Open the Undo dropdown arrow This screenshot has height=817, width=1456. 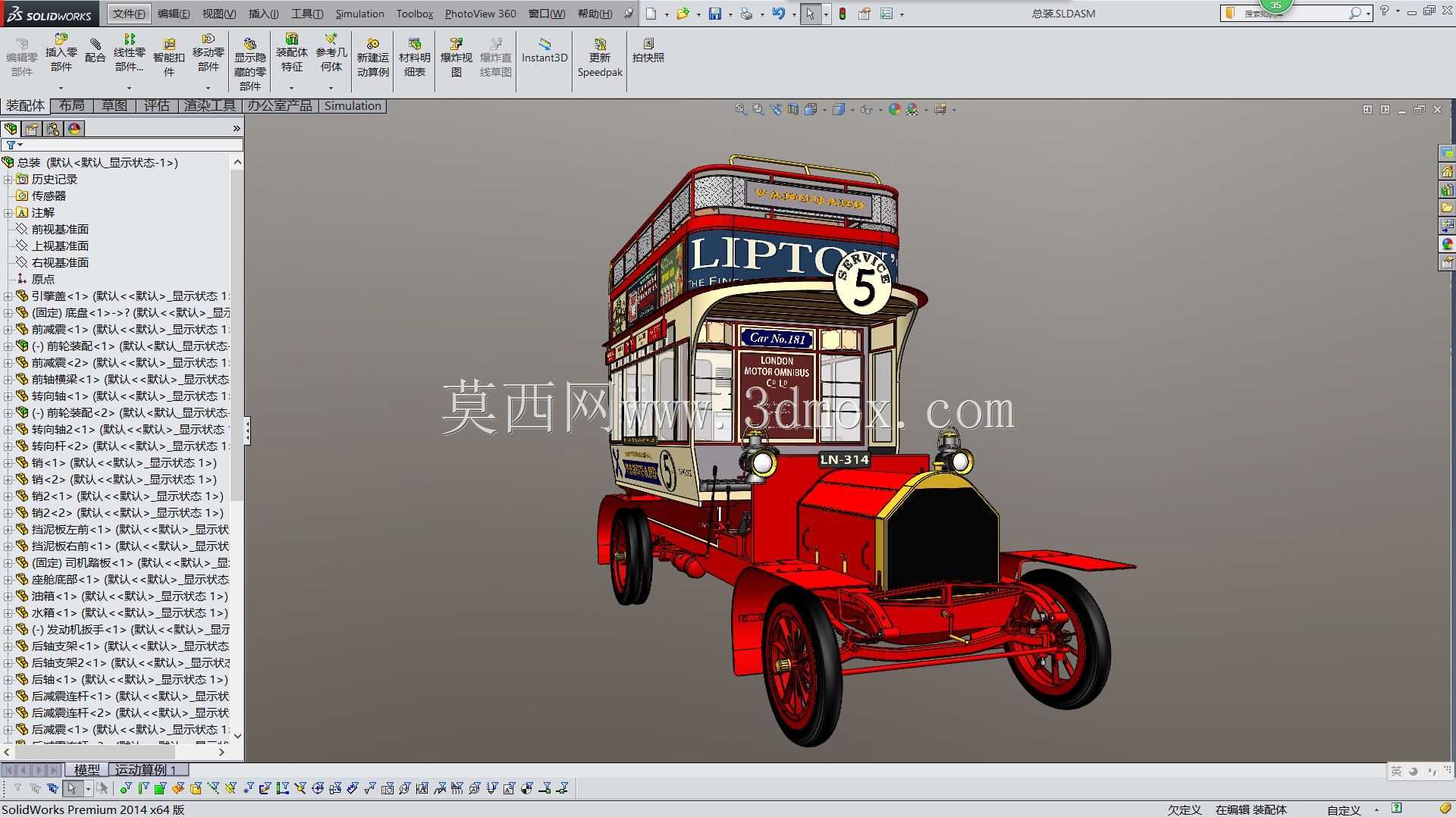point(794,14)
